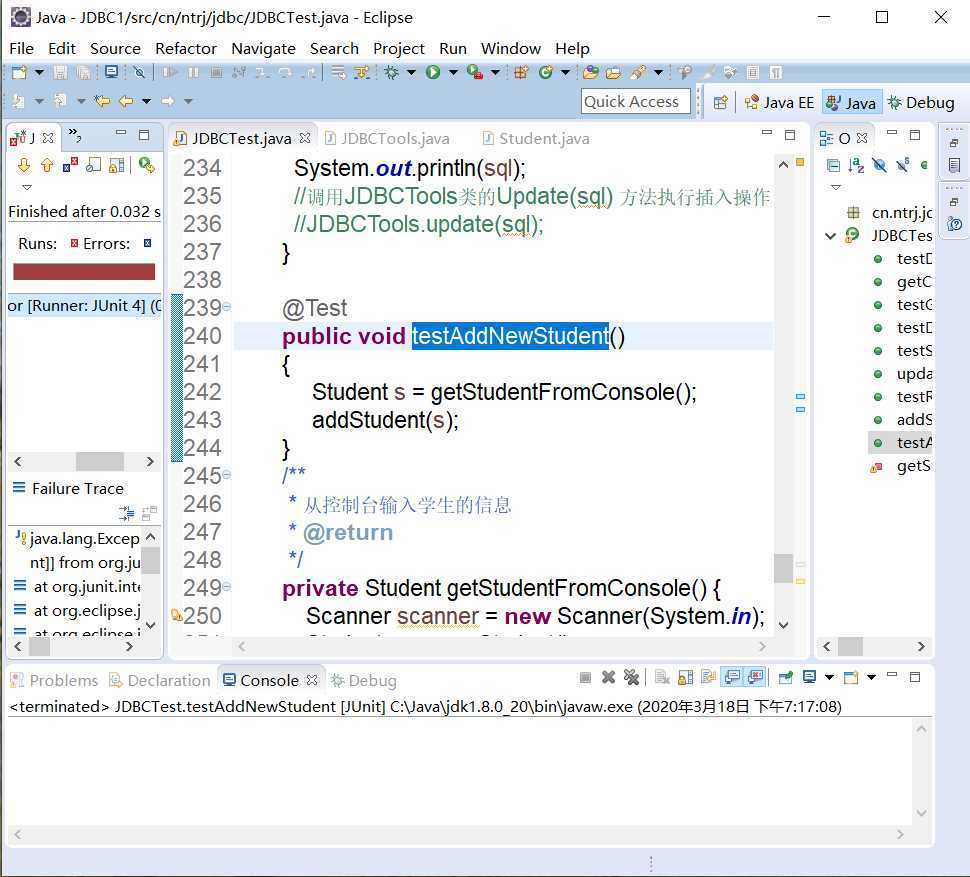Toggle Hide Static members in Outline
970x877 pixels.
(903, 165)
